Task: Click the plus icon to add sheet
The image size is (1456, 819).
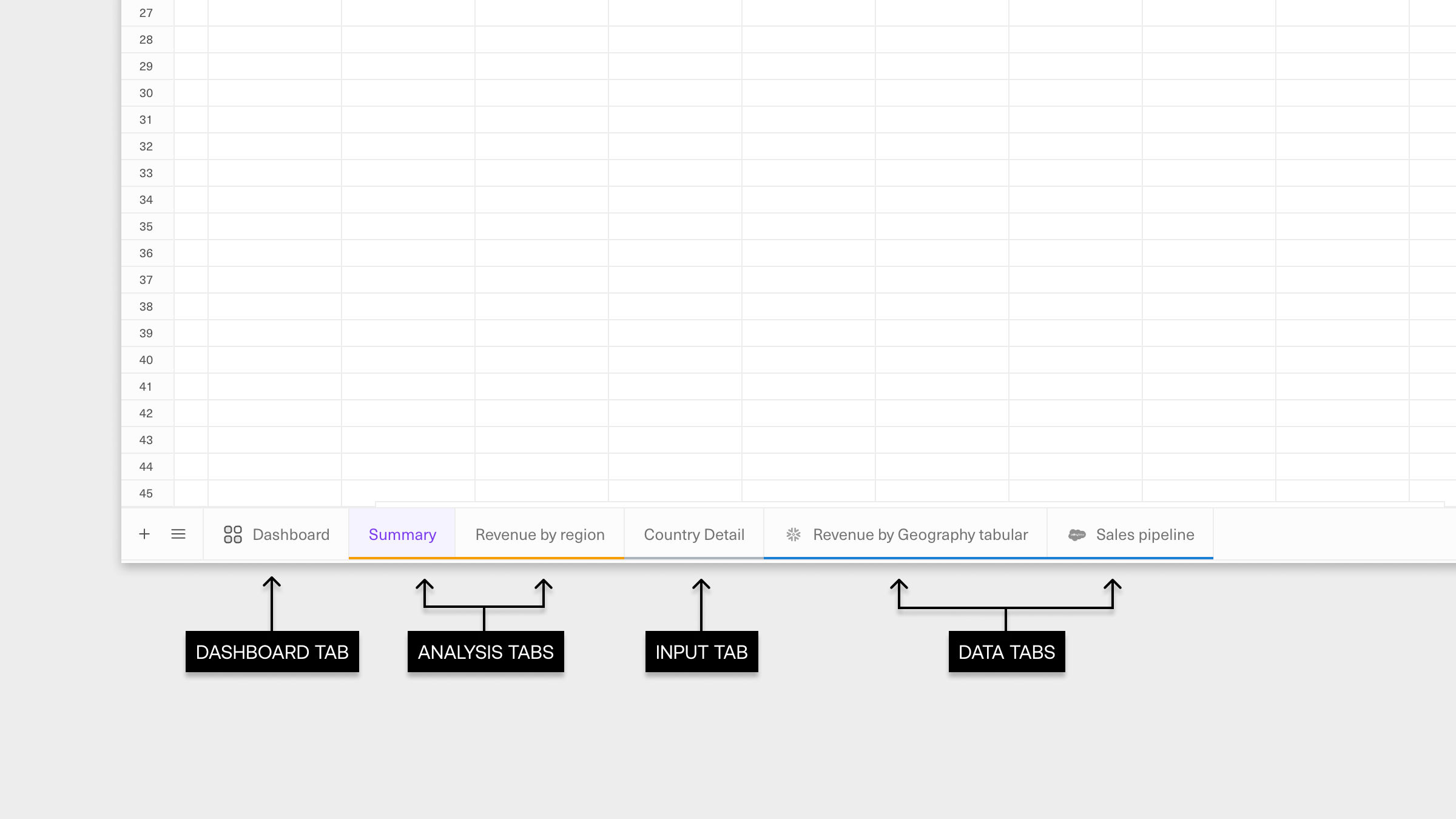Action: [x=144, y=534]
